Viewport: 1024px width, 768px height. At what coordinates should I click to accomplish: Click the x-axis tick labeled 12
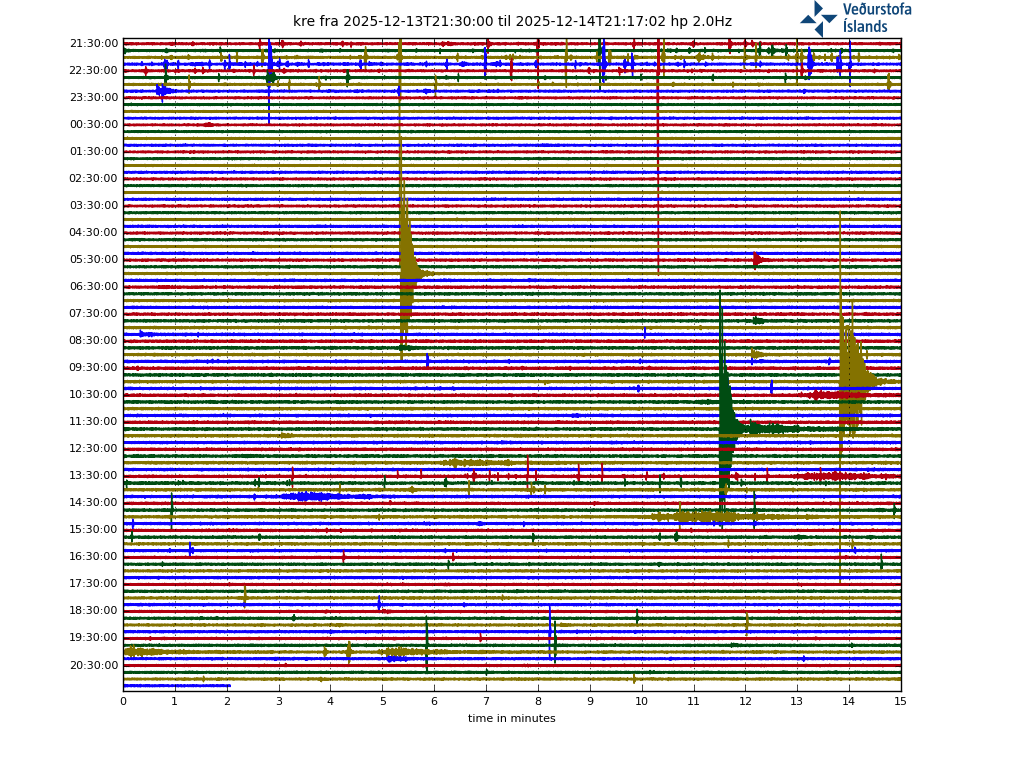point(745,702)
